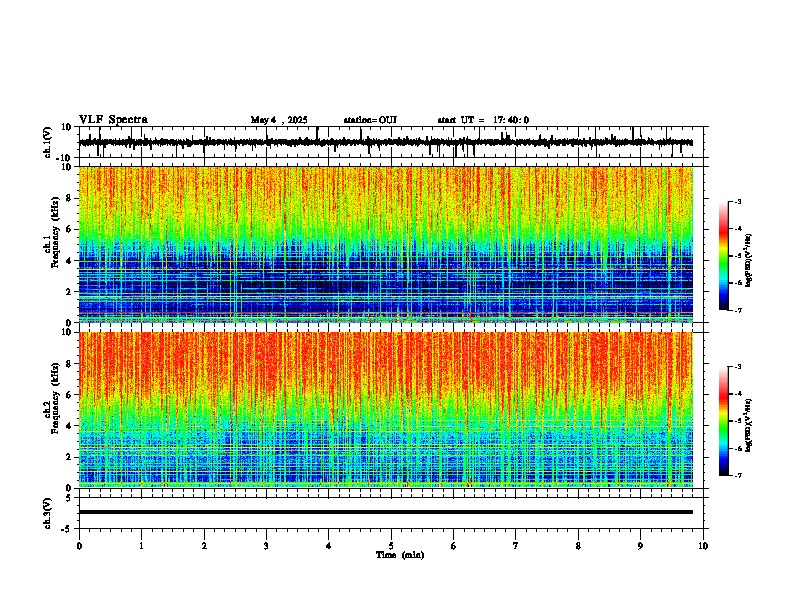This screenshot has height=612, width=792.
Task: Click the "station=OUI" header label
Action: (x=370, y=120)
